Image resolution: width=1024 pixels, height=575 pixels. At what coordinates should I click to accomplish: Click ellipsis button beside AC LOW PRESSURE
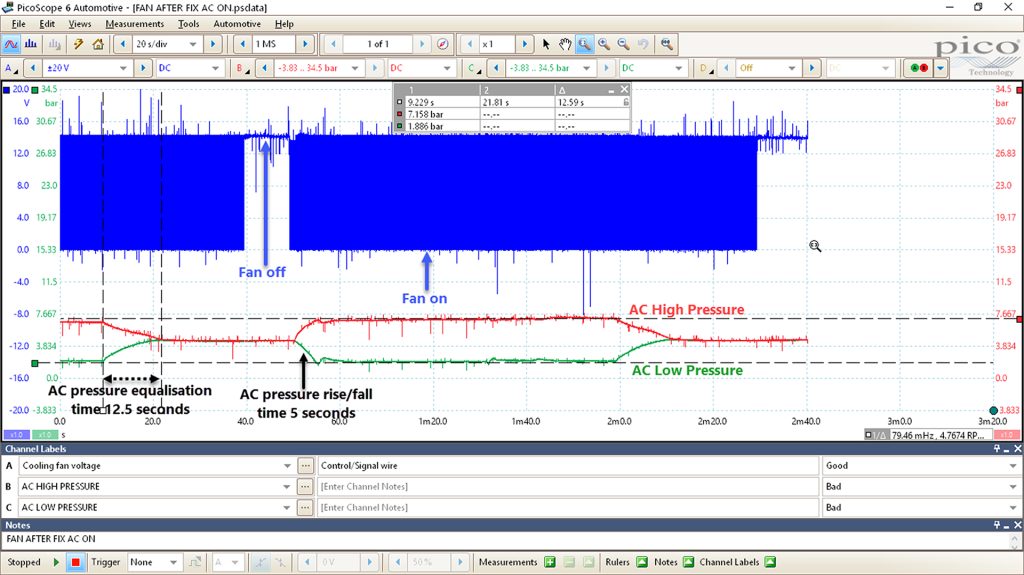(x=305, y=508)
